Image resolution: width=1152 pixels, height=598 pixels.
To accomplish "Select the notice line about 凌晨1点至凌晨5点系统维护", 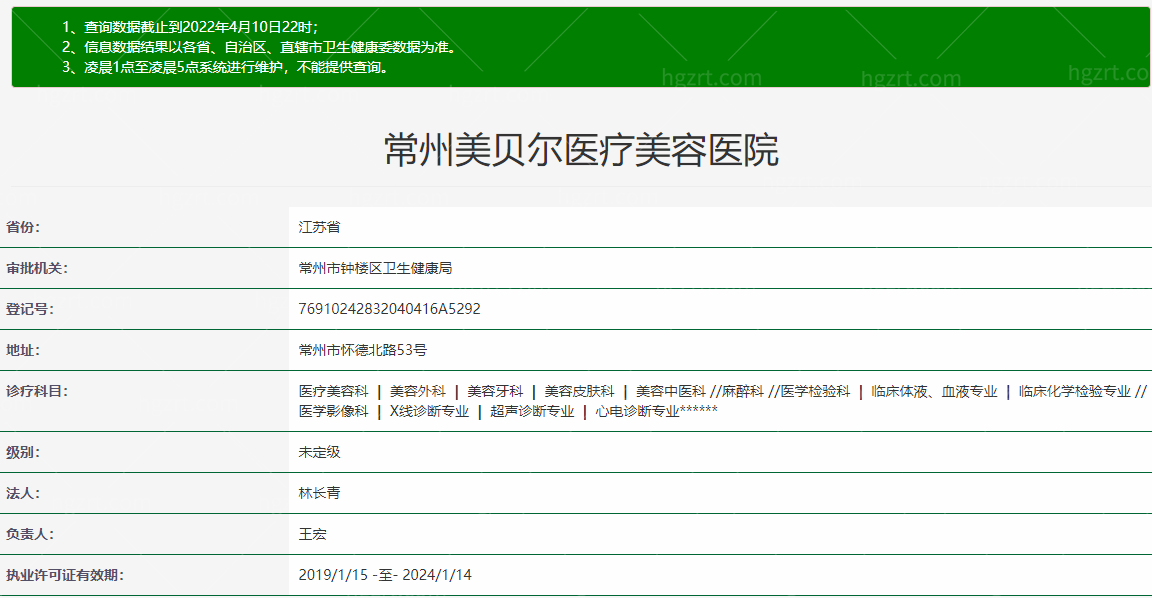I will click(x=226, y=67).
